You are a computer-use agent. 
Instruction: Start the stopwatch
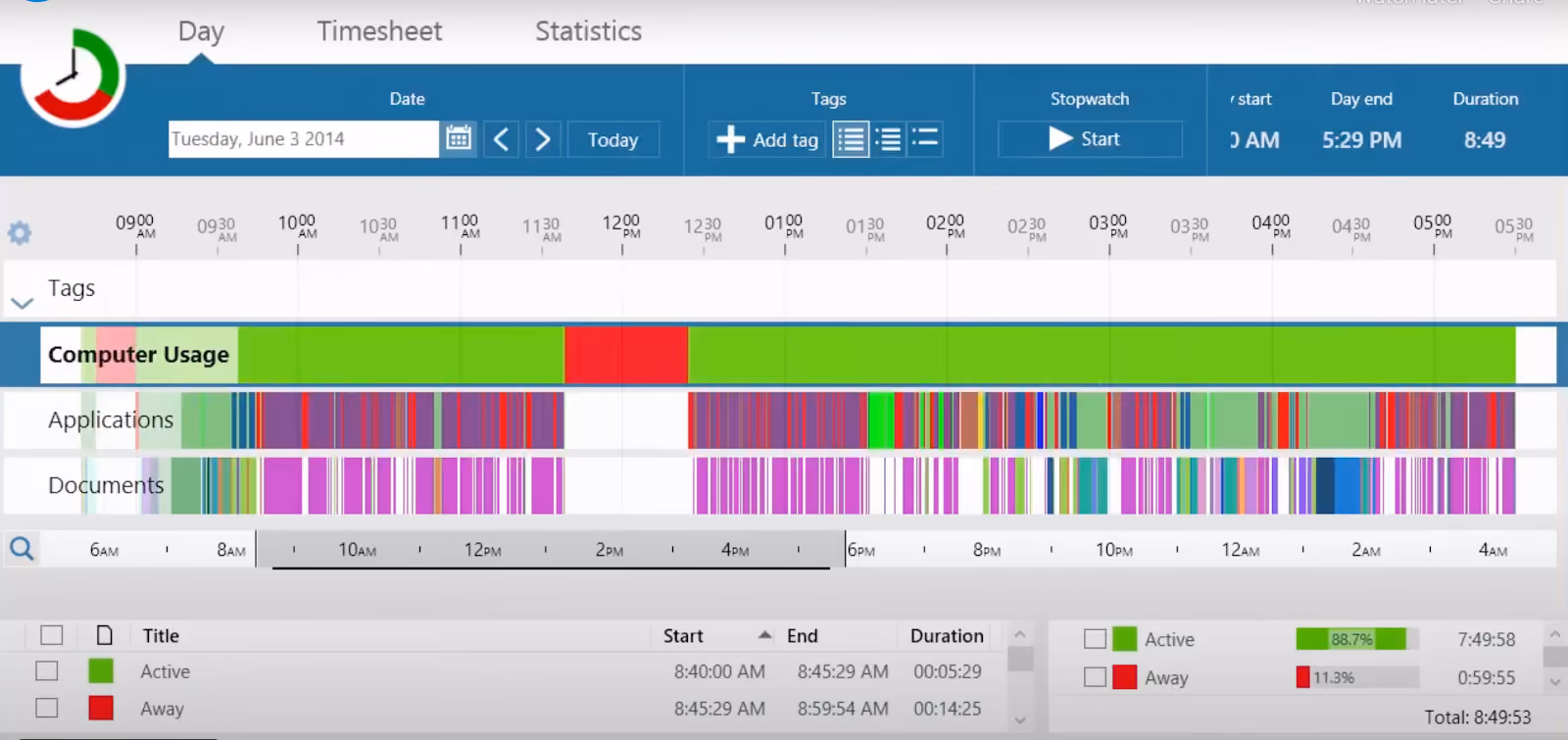(1090, 139)
